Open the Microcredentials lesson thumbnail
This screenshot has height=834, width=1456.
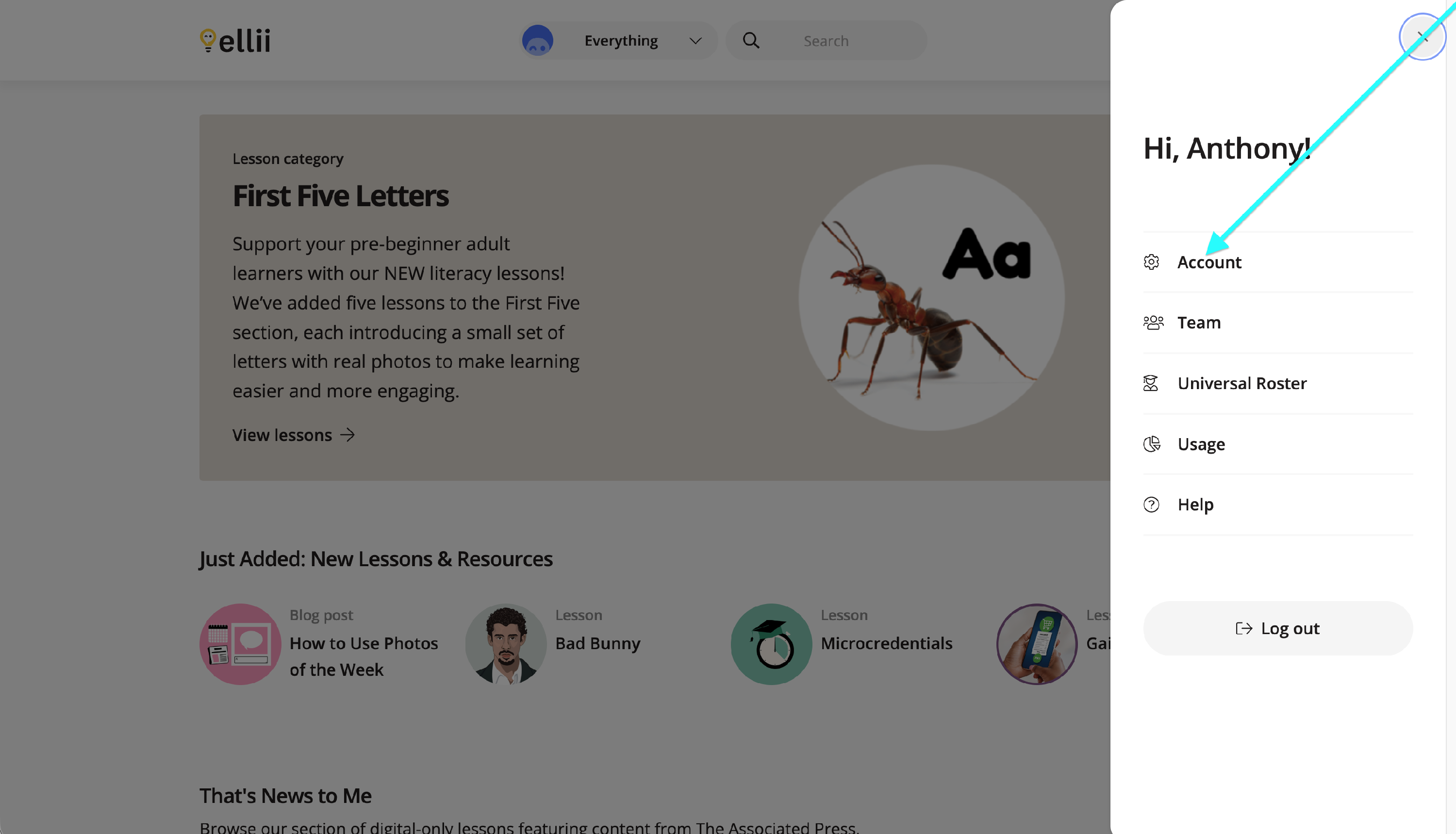pos(771,644)
